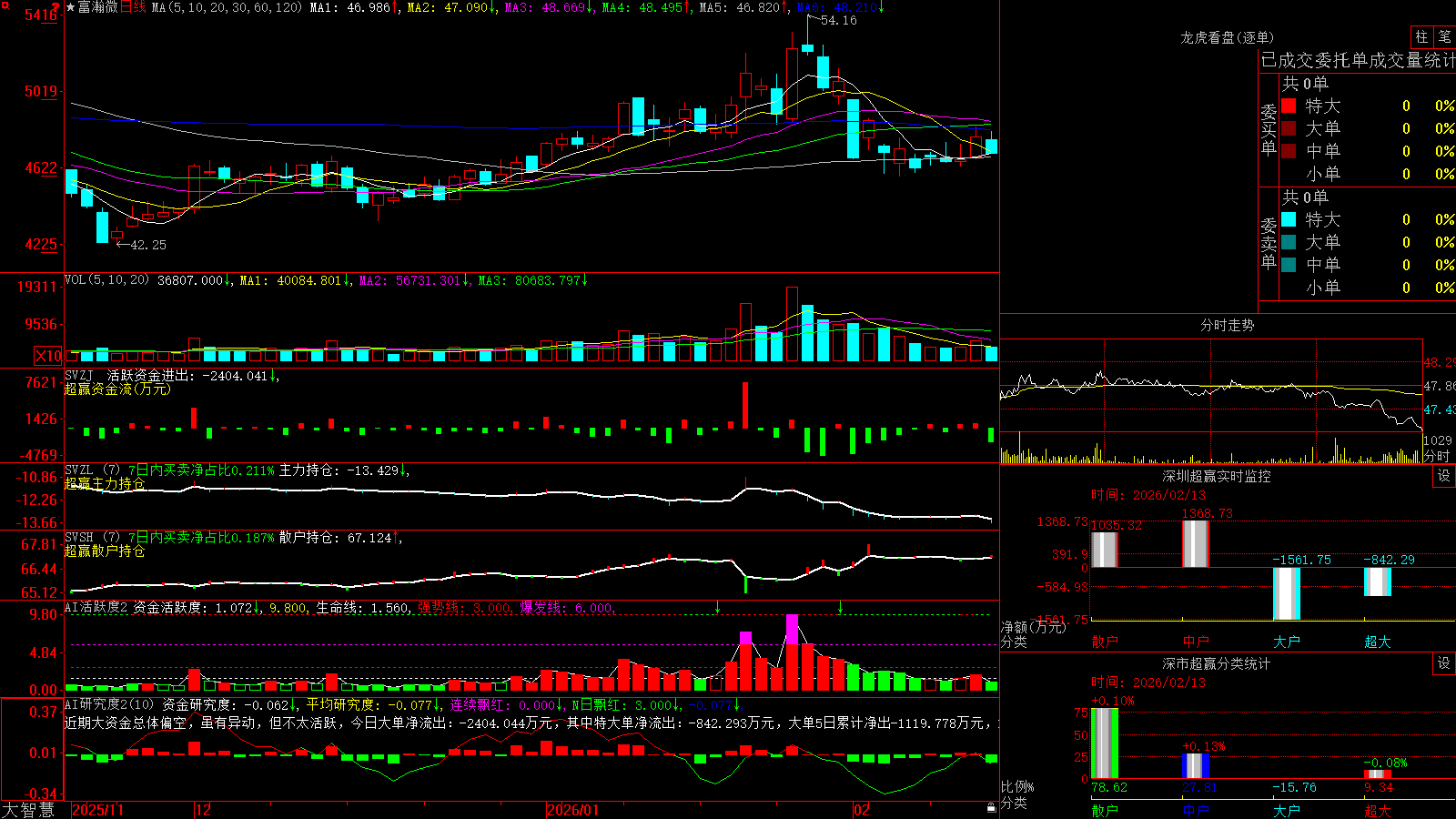
Task: Select the AI活跃度2 indicator label
Action: [96, 607]
